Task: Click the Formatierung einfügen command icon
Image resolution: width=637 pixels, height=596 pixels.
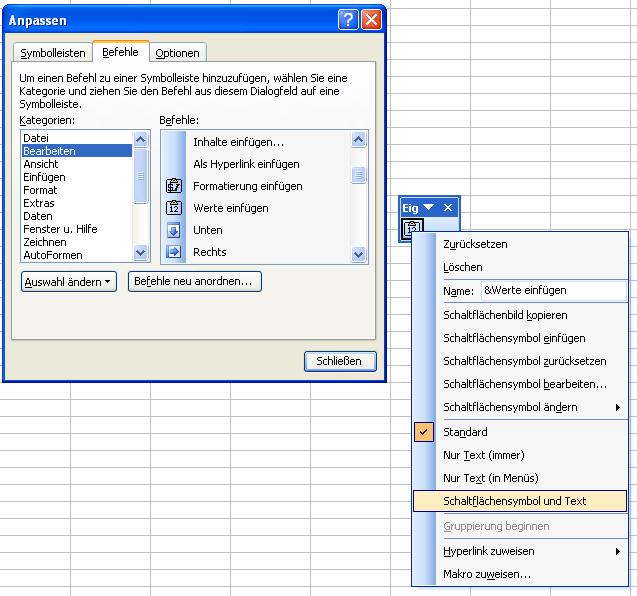Action: pos(174,186)
